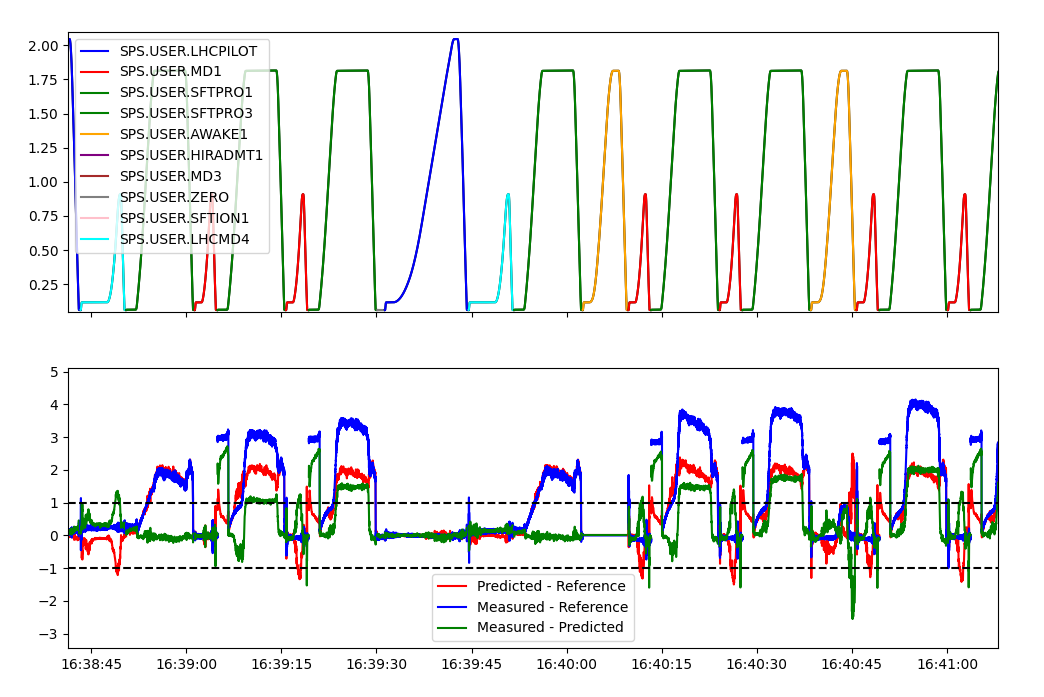Click the SPS.USER.SFTPRO3 legend label
The width and height of the screenshot is (1044, 697).
186,113
